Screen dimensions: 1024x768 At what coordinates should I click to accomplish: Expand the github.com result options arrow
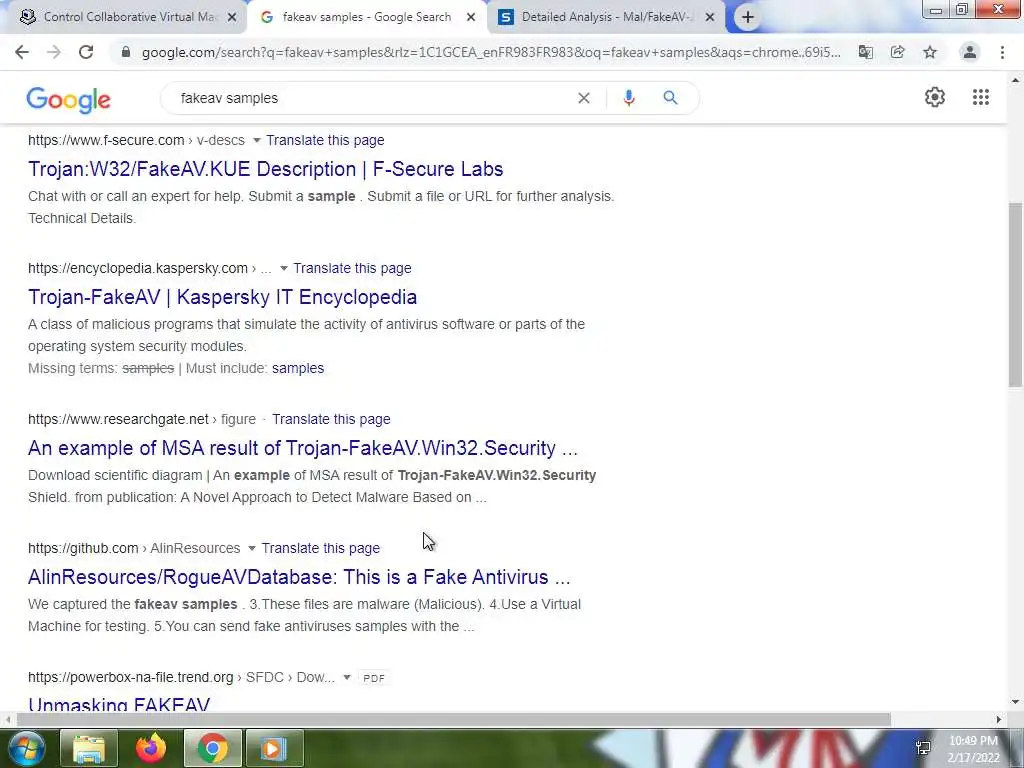(x=251, y=549)
